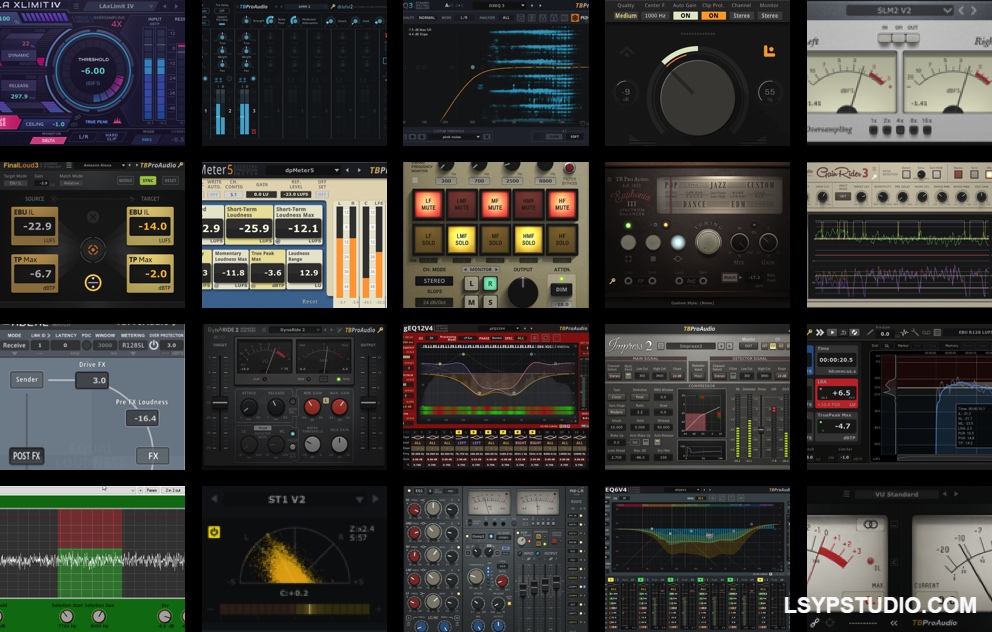The width and height of the screenshot is (992, 632).
Task: Click the target icon in FinalLoud3 center
Action: click(93, 249)
